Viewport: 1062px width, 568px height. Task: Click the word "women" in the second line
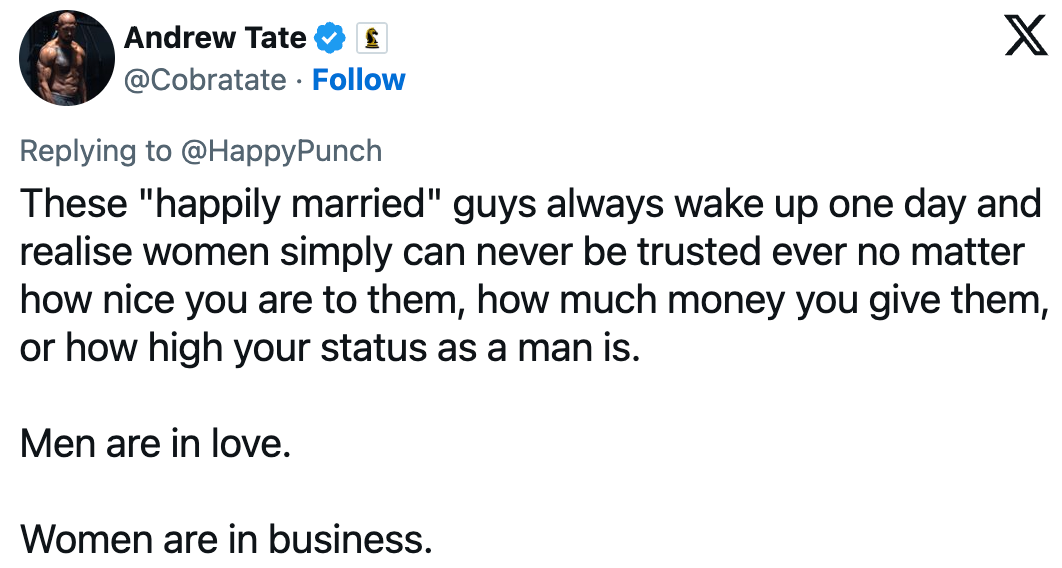pyautogui.click(x=207, y=252)
